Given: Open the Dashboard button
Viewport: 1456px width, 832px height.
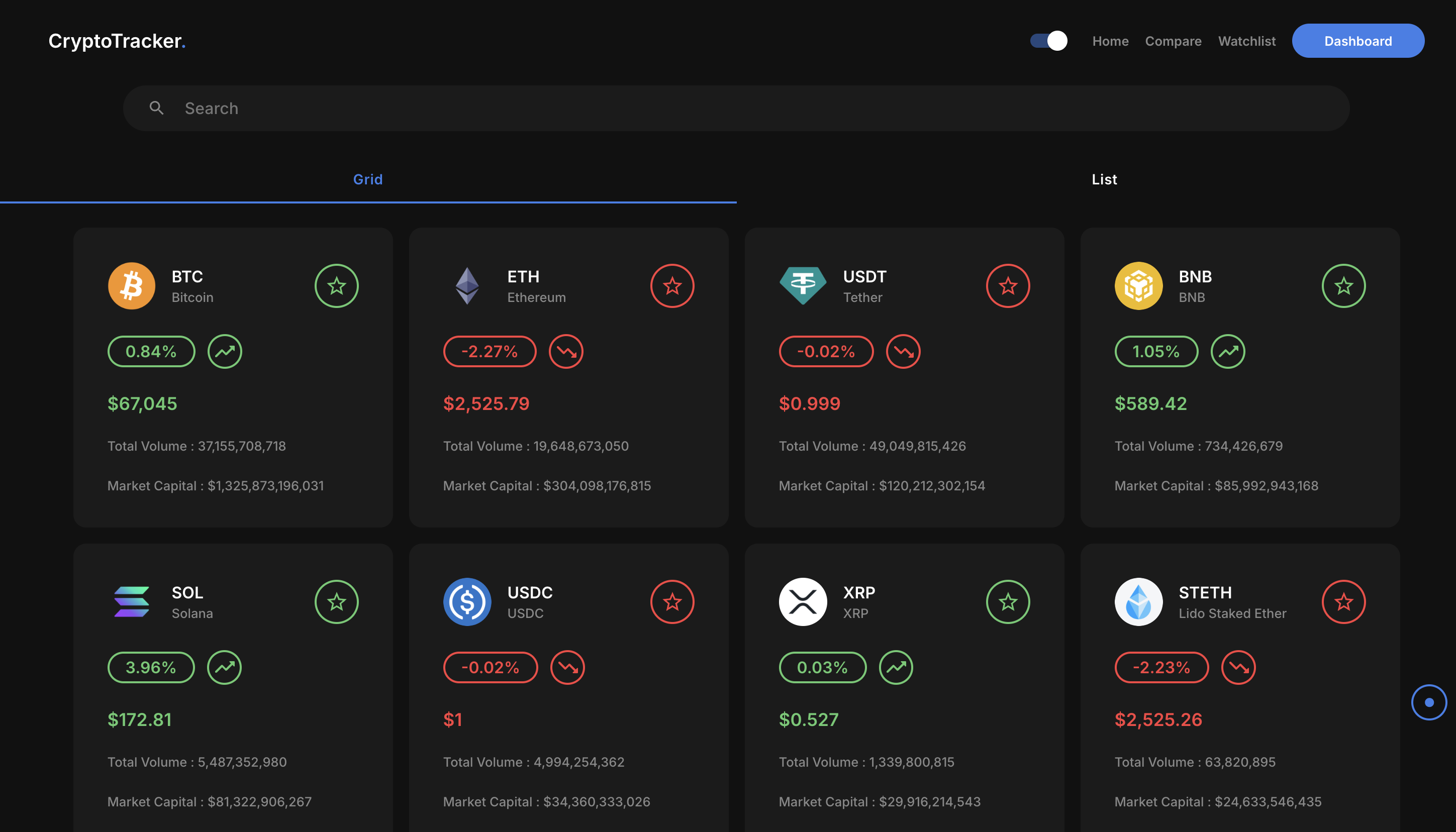Looking at the screenshot, I should click(1357, 41).
